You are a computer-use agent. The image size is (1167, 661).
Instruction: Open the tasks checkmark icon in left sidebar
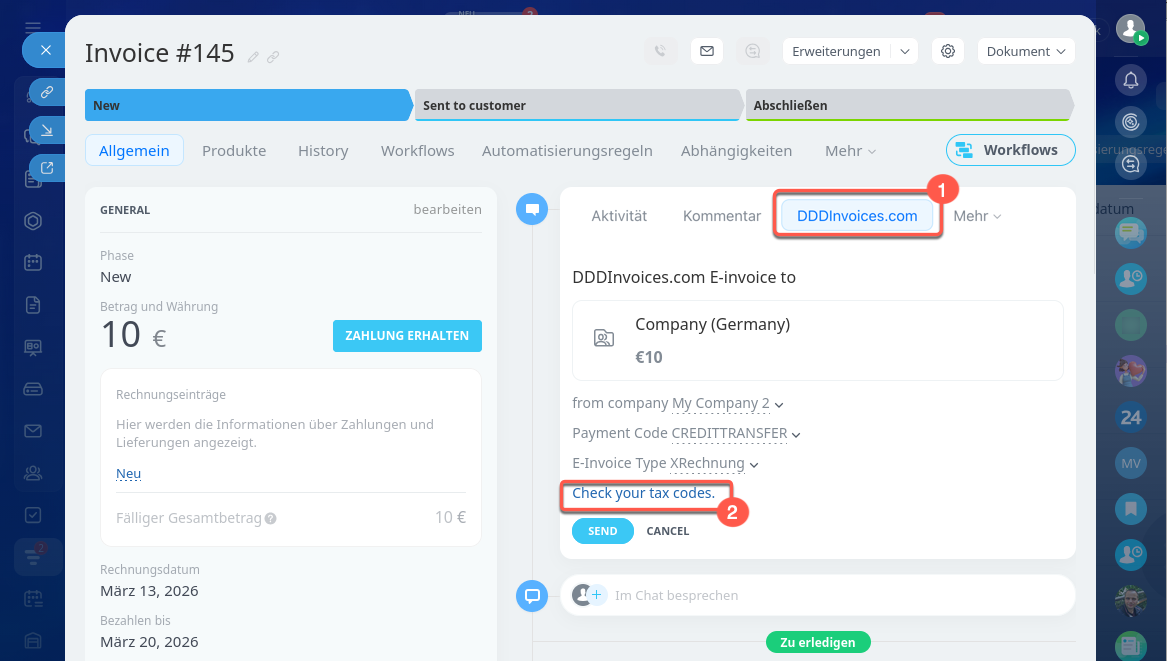(x=33, y=515)
